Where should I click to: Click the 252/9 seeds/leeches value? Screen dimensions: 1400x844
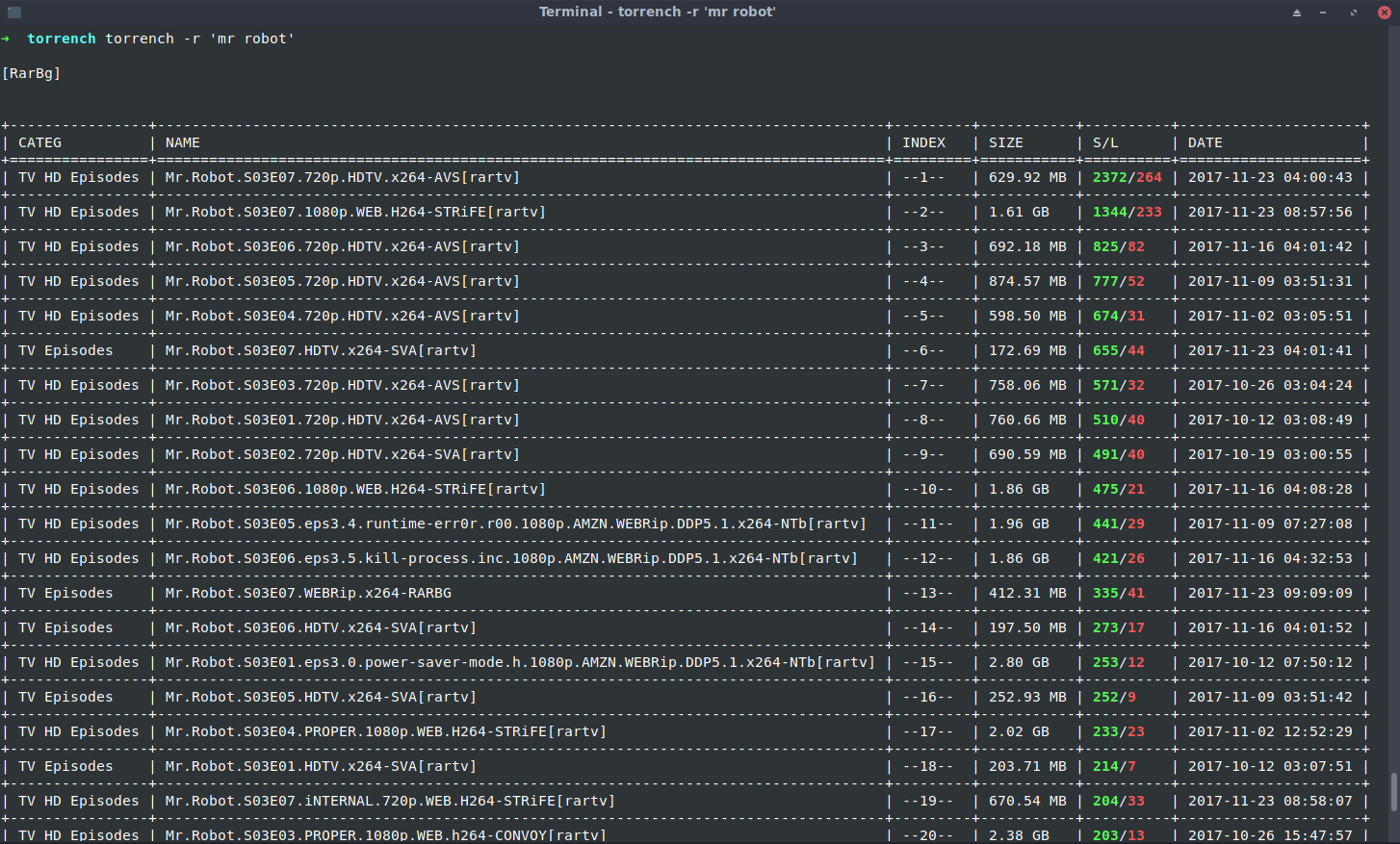1114,697
